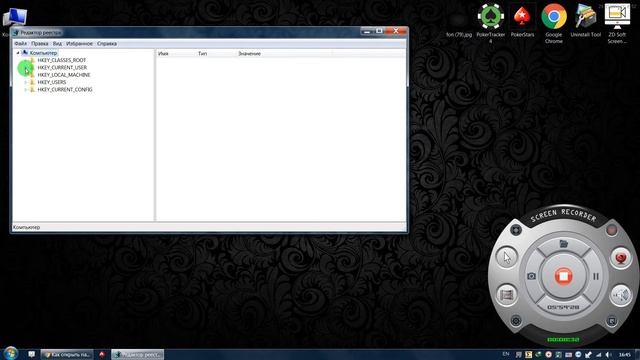This screenshot has width=640, height=360.
Task: Open the Файл menu
Action: tap(20, 44)
